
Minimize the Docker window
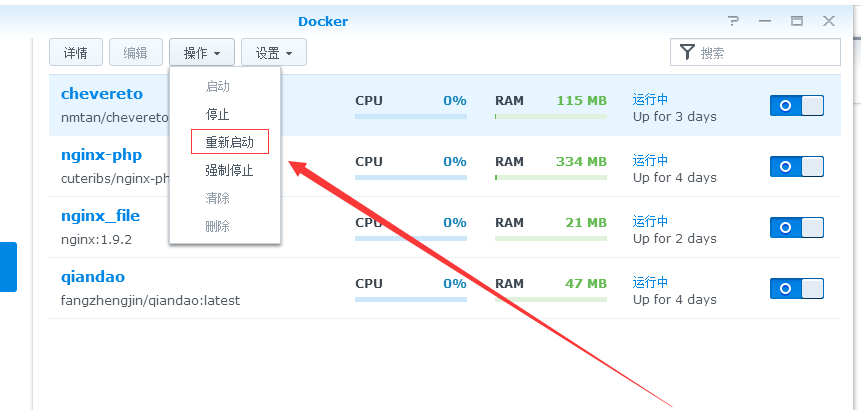click(x=765, y=21)
